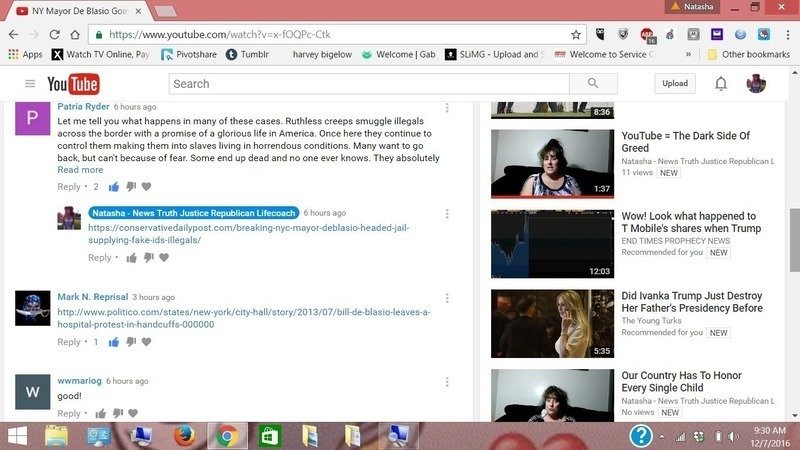Open the Tumblr bookmark

pos(247,54)
